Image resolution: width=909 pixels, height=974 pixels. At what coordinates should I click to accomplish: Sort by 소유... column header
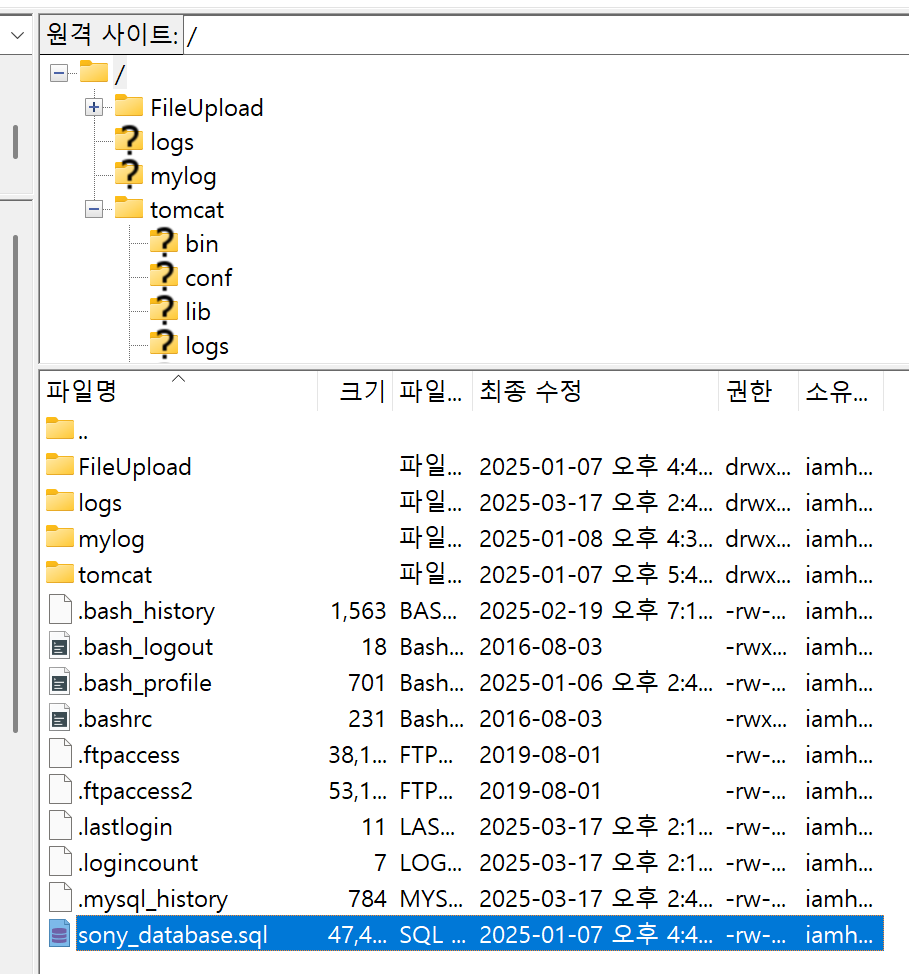pos(841,391)
